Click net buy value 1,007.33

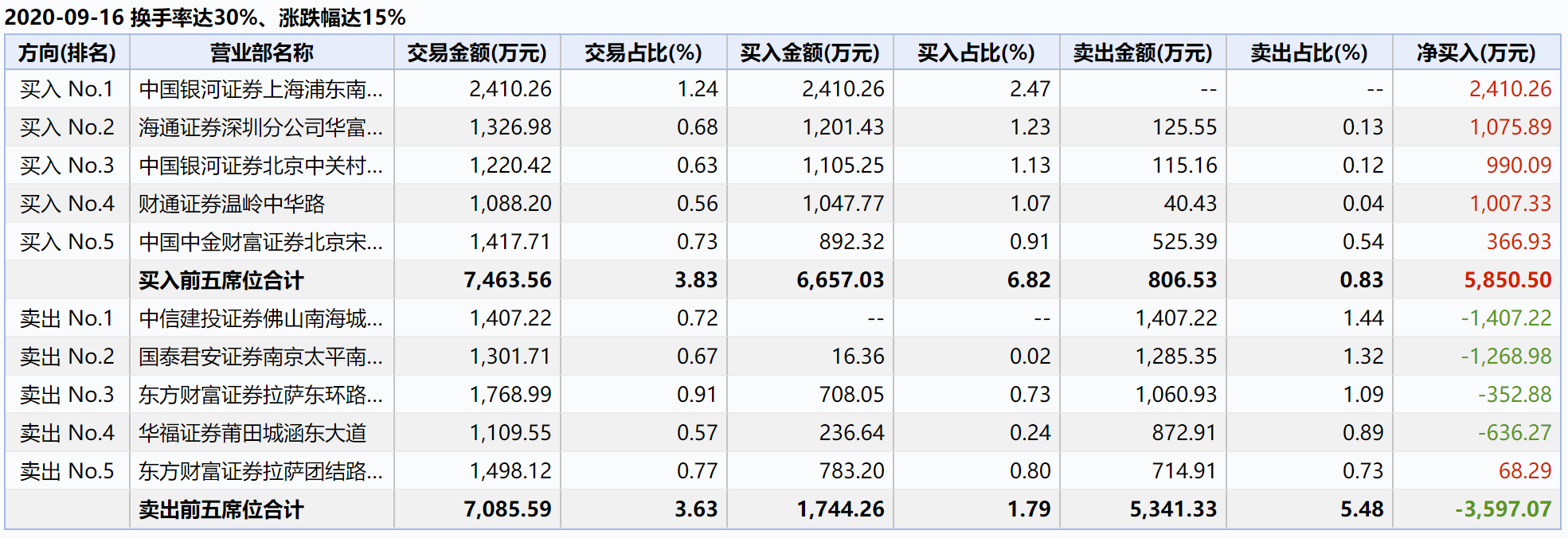(1511, 204)
